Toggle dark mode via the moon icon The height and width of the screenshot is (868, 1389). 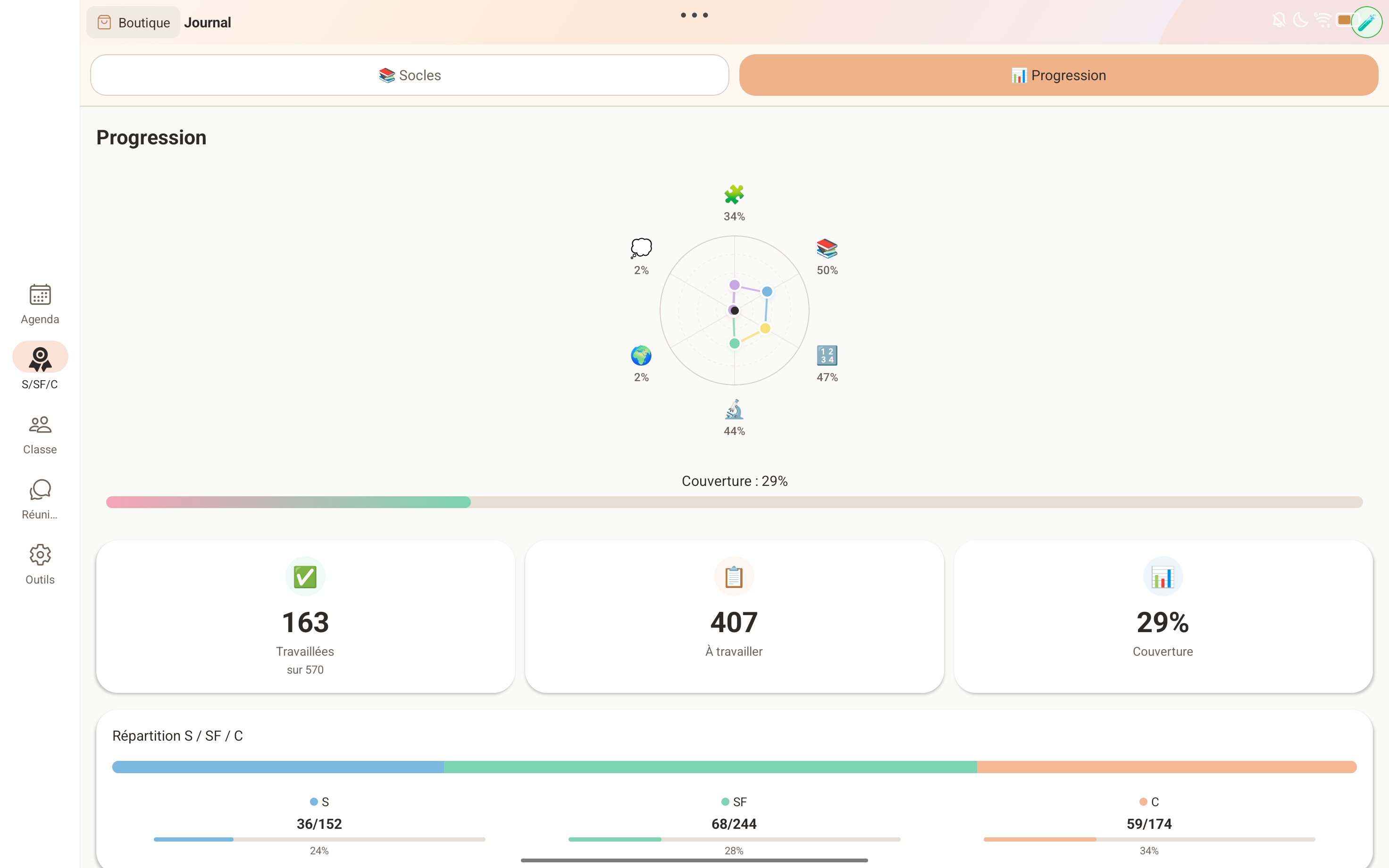[1301, 21]
